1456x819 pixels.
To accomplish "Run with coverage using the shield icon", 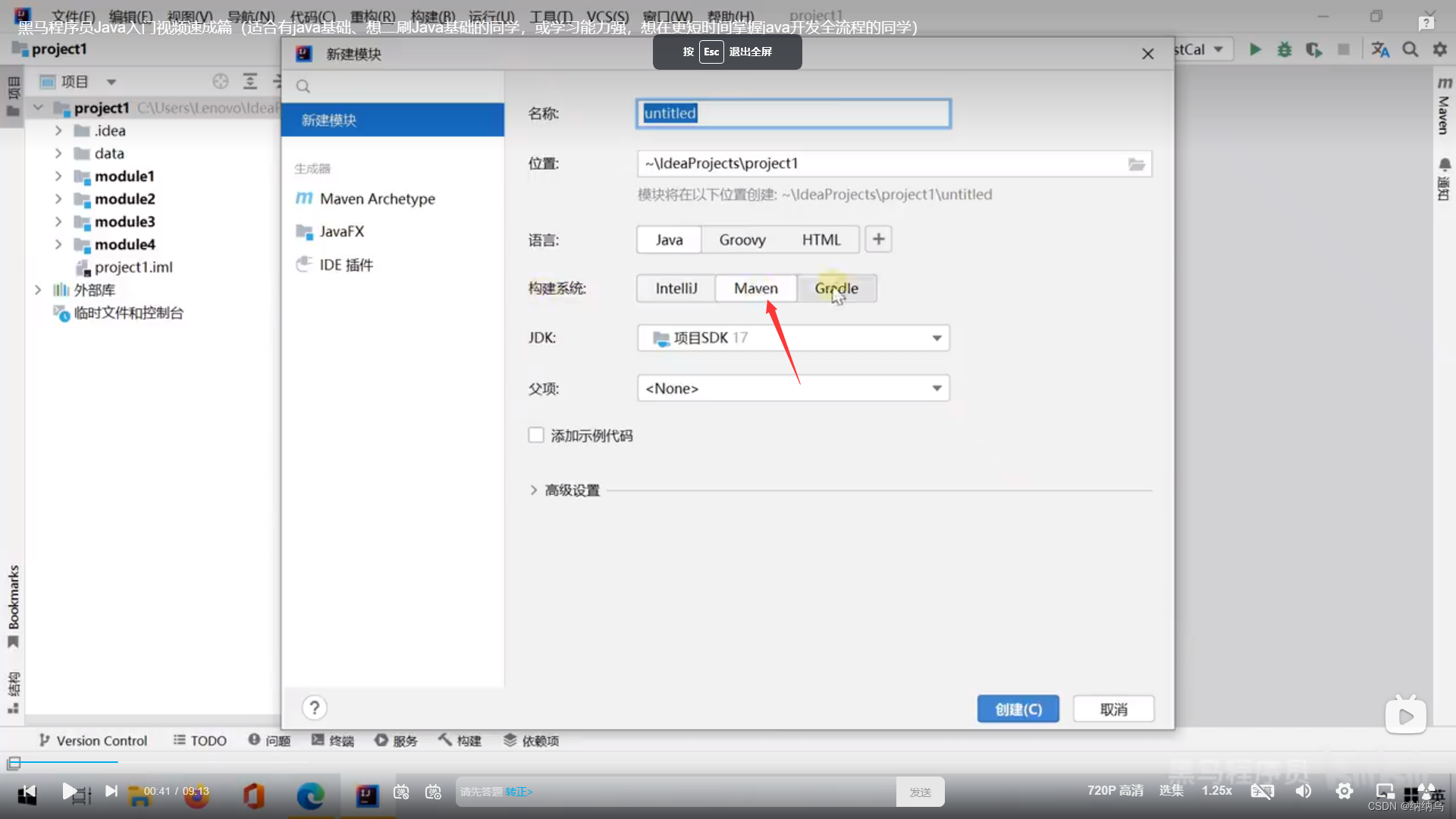I will click(1313, 49).
